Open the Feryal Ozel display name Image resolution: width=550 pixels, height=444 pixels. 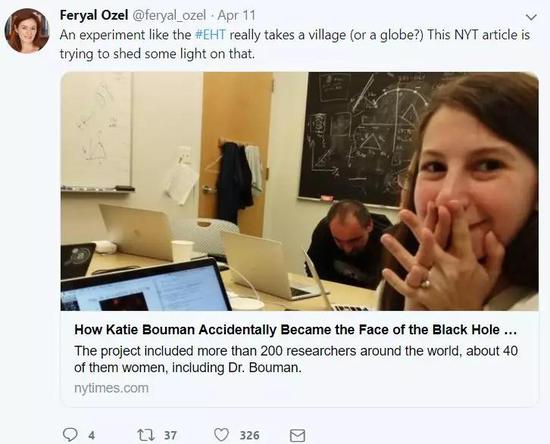tap(94, 15)
